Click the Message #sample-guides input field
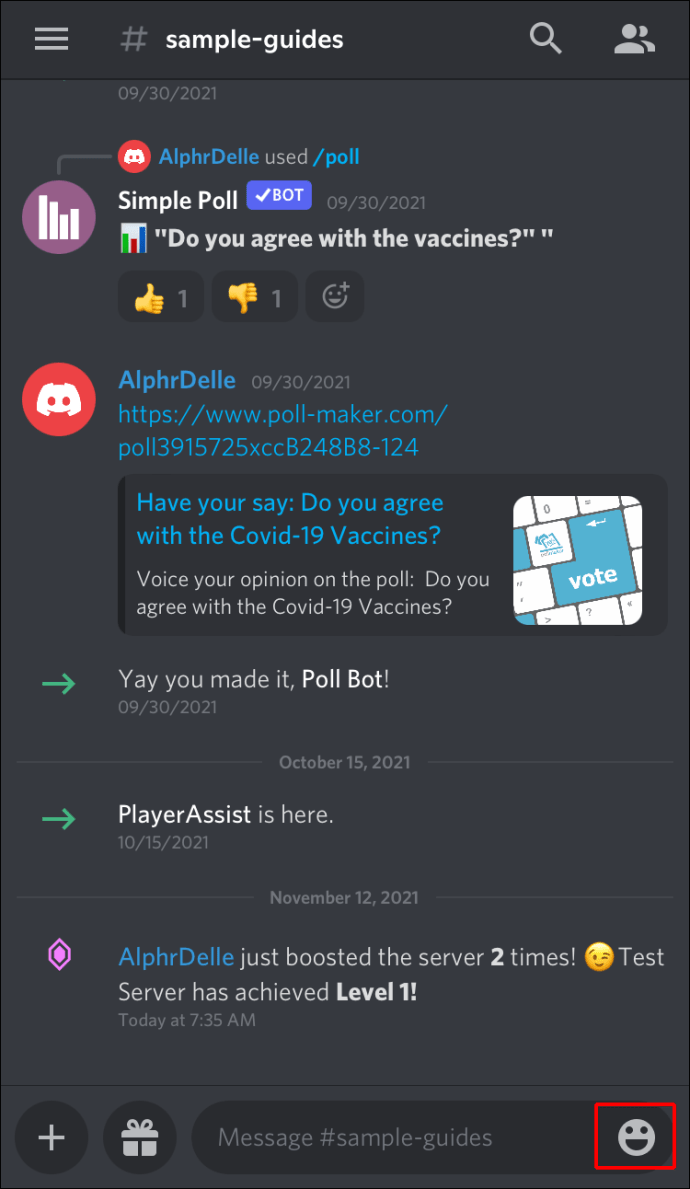Viewport: 690px width, 1189px height. (394, 1137)
